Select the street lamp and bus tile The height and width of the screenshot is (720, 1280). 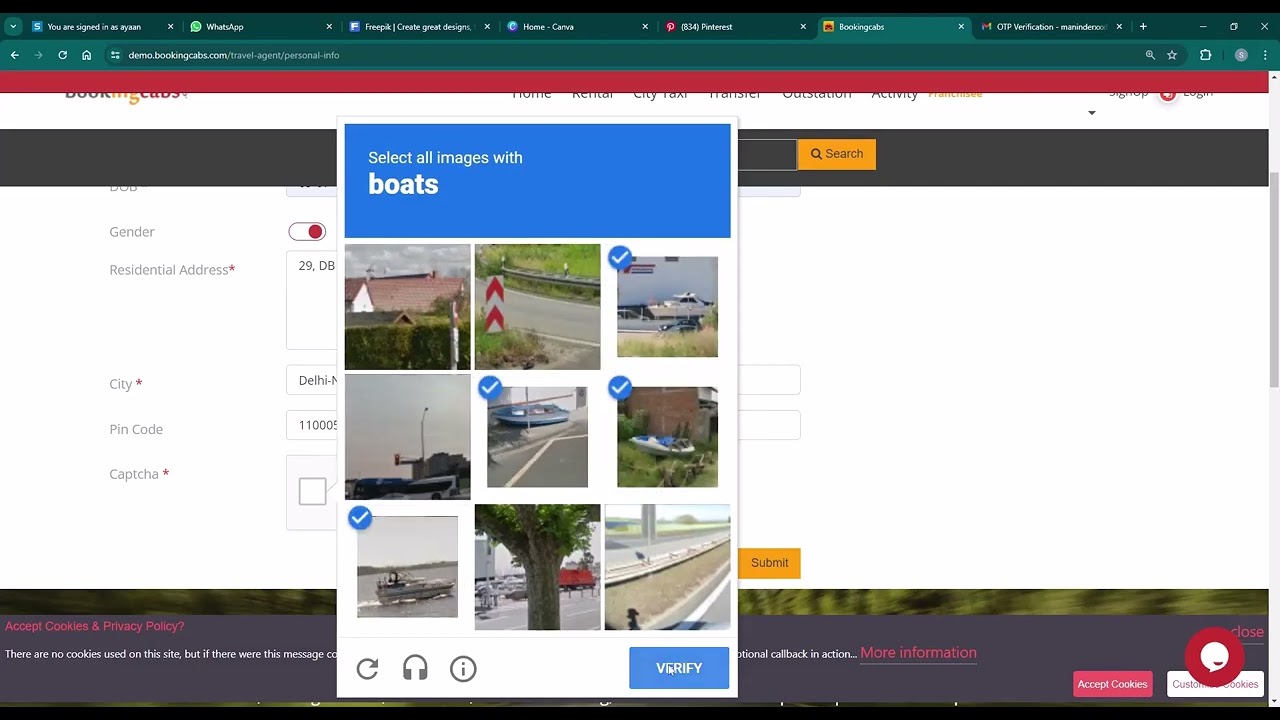click(x=407, y=437)
